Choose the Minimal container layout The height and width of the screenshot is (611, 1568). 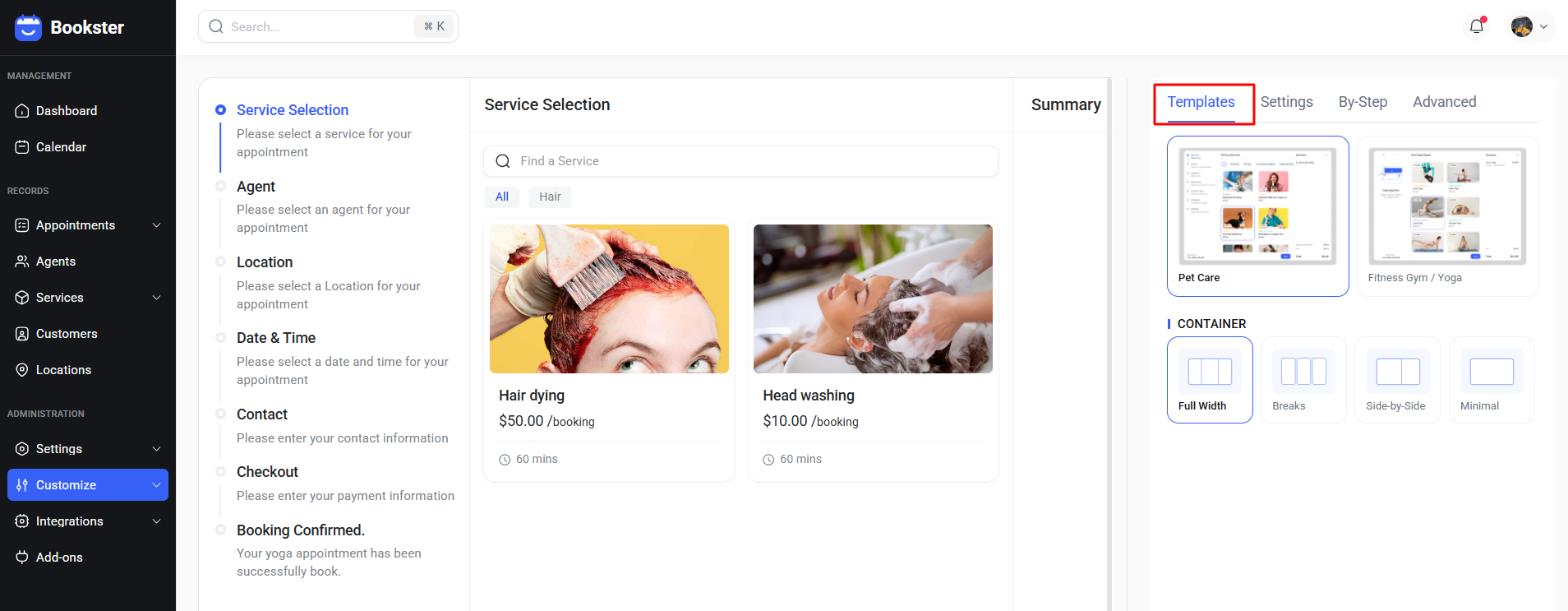[x=1492, y=380]
